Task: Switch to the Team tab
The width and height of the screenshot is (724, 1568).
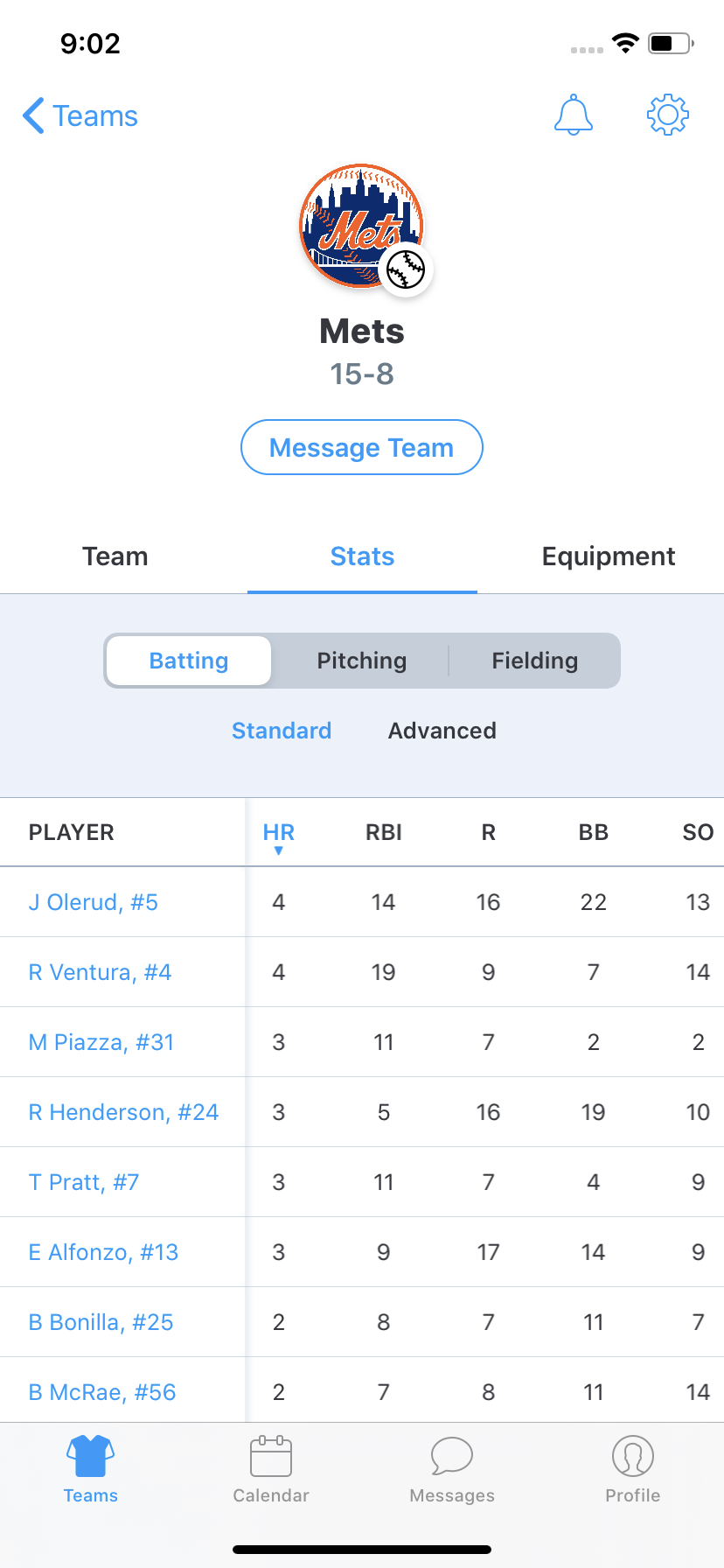Action: pos(115,556)
